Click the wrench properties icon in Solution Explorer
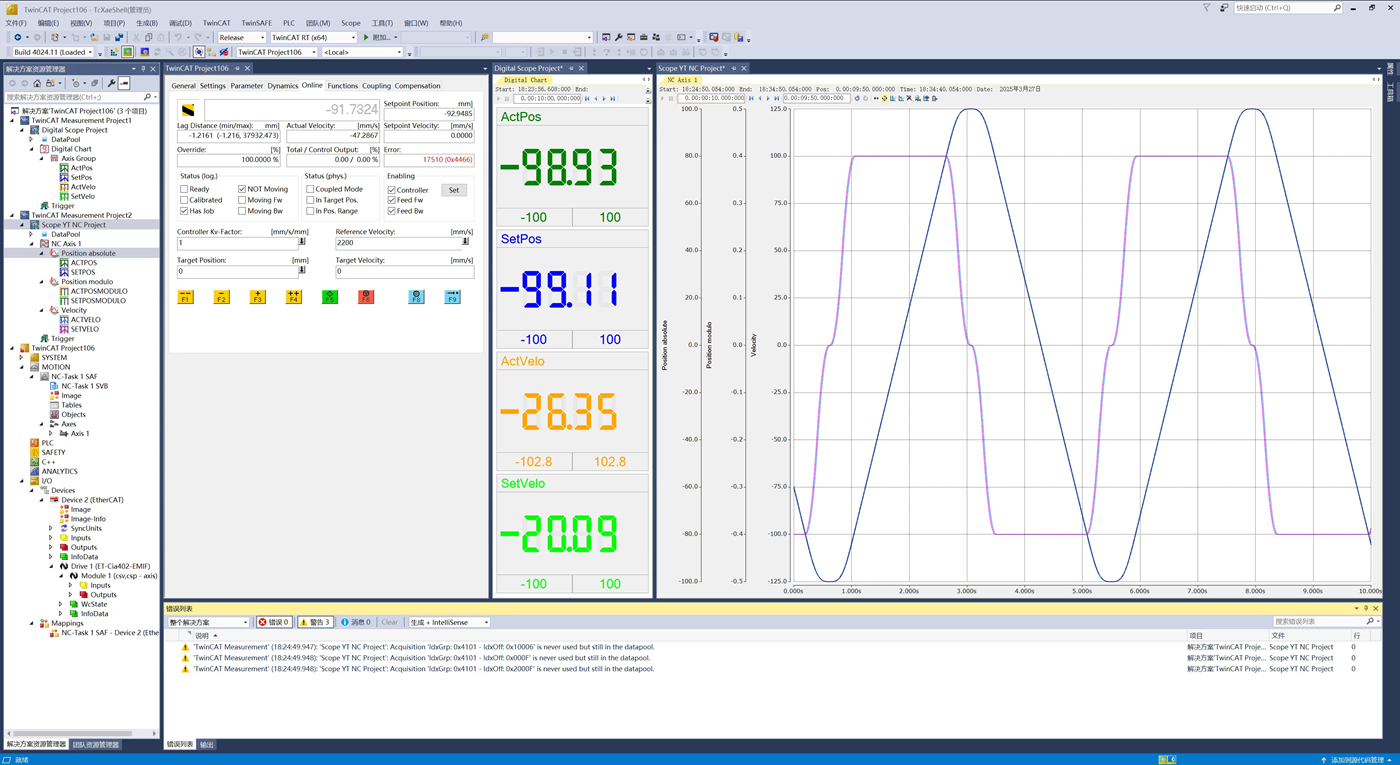Viewport: 1400px width, 765px height. pyautogui.click(x=111, y=83)
